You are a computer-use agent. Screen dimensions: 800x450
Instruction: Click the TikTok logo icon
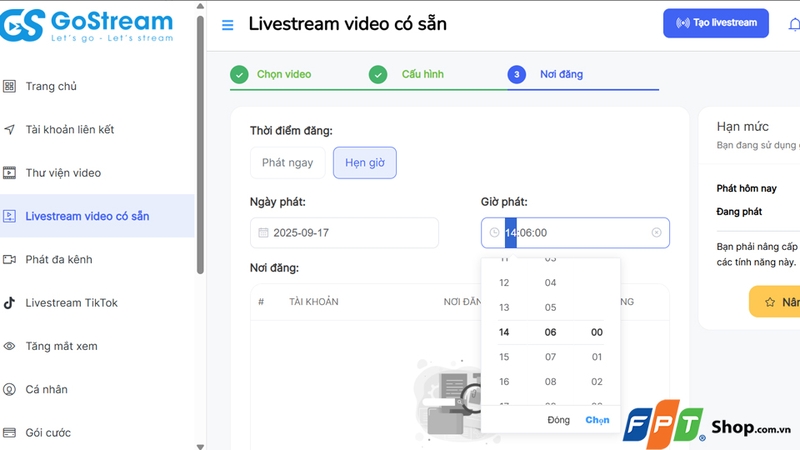pos(9,303)
